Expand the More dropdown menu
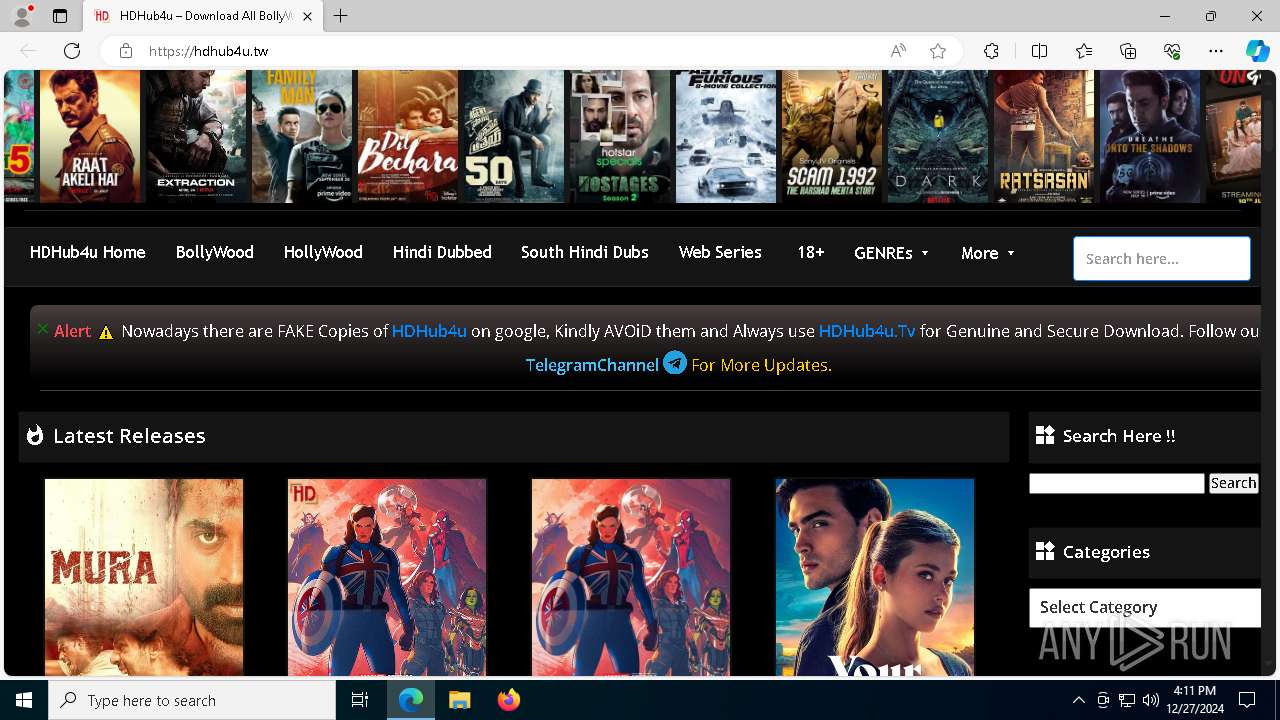The height and width of the screenshot is (720, 1280). (988, 253)
